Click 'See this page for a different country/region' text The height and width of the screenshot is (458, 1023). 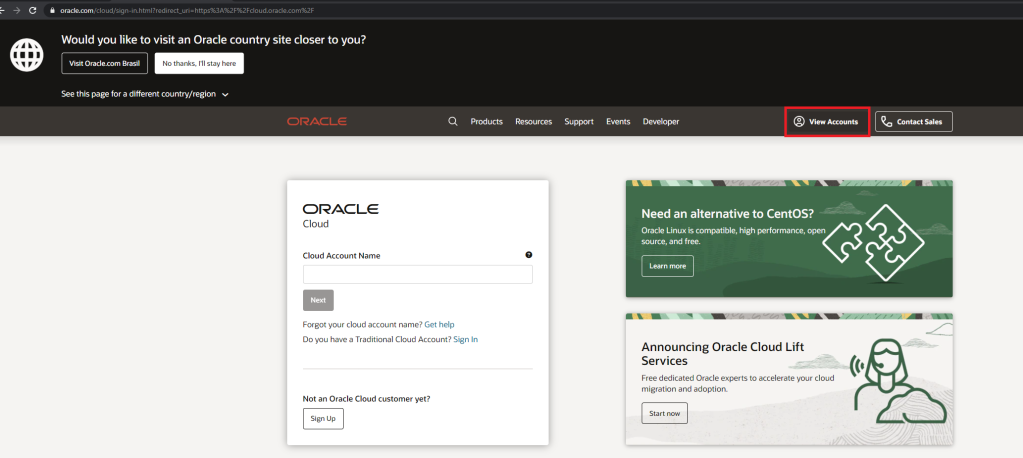[x=138, y=94]
